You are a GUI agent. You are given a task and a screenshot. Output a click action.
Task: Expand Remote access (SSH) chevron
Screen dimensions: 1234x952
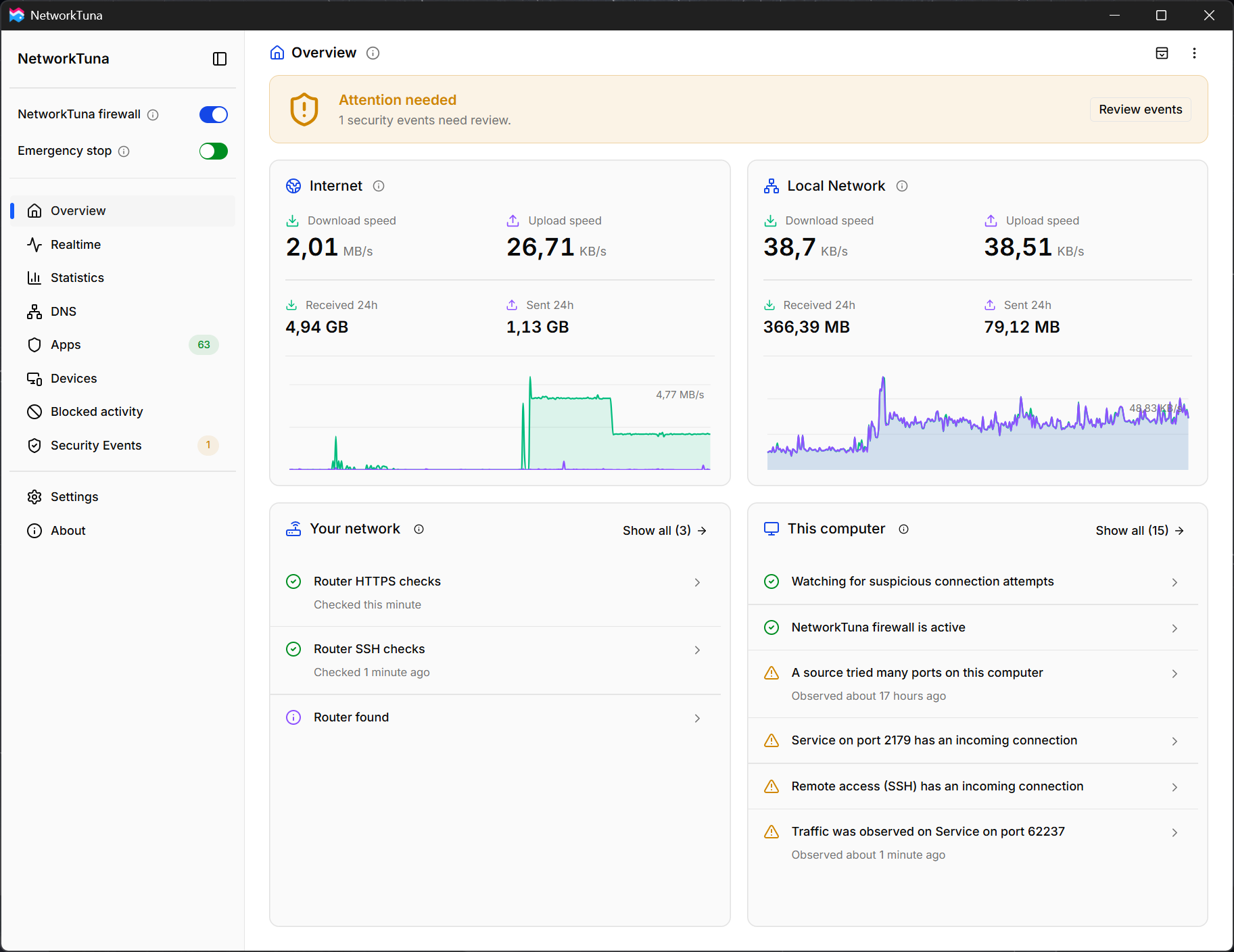(1174, 787)
